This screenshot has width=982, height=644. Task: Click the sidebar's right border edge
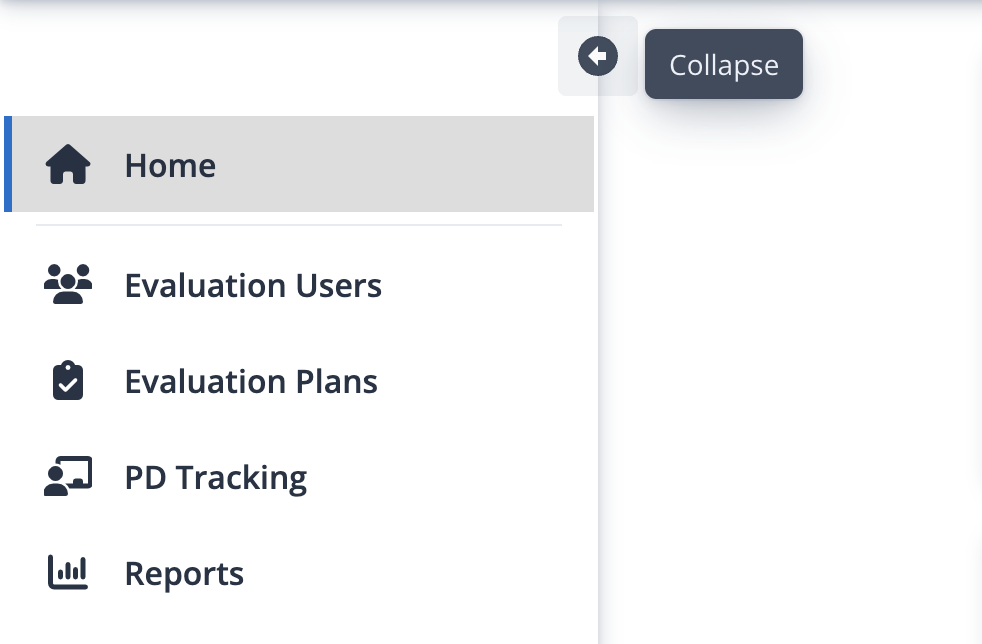(x=598, y=376)
